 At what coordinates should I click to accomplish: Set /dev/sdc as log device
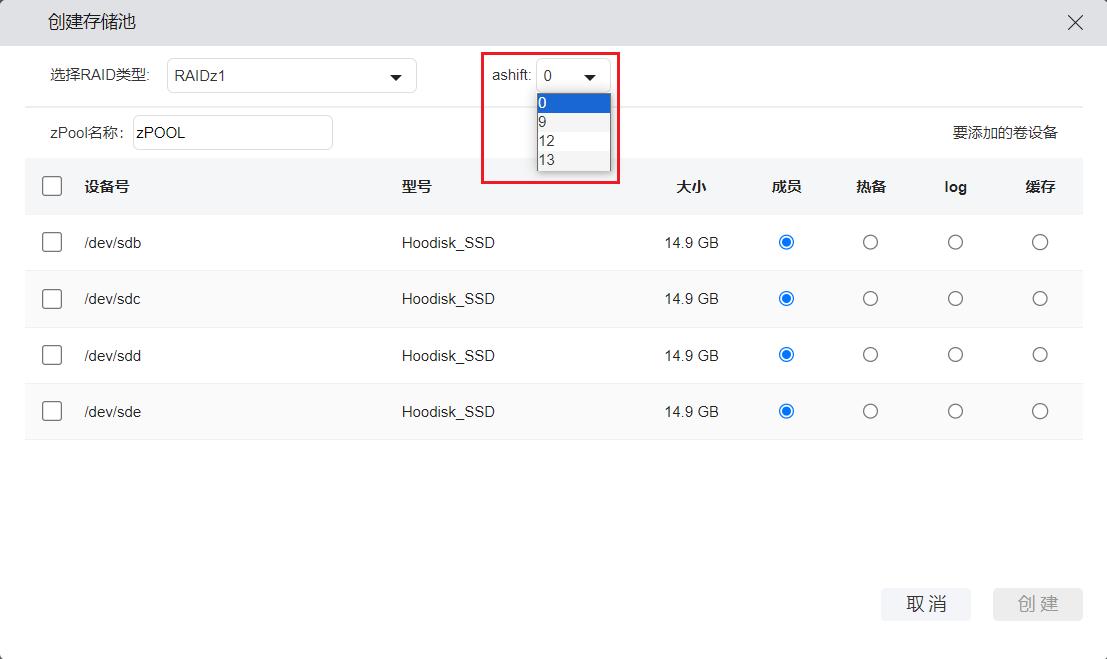click(955, 298)
